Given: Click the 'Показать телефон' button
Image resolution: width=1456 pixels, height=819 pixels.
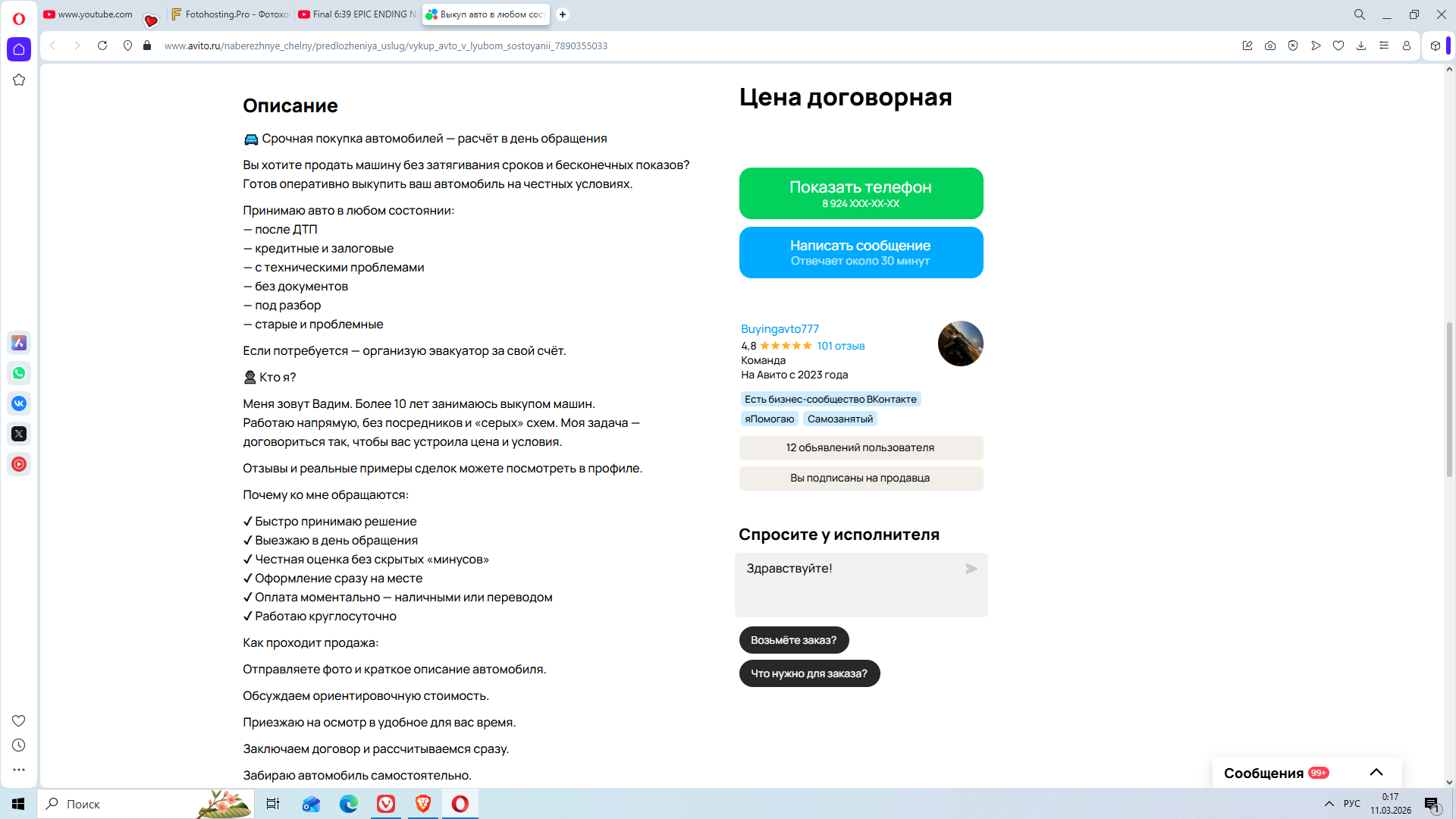Looking at the screenshot, I should tap(861, 193).
